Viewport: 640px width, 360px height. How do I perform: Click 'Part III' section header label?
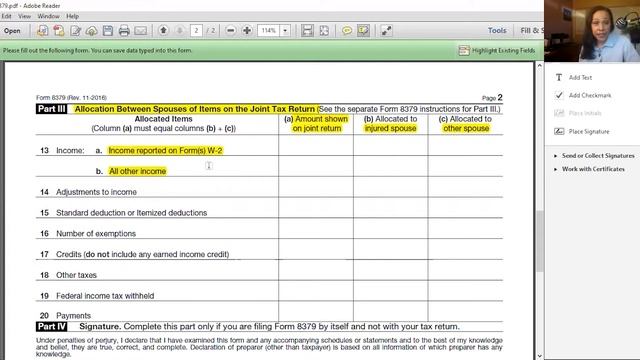tap(51, 109)
